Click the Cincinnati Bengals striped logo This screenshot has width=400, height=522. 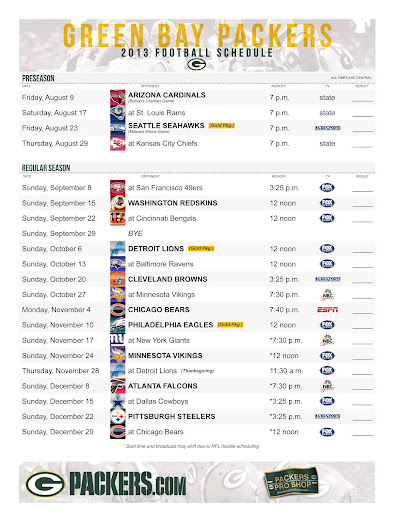[118, 218]
